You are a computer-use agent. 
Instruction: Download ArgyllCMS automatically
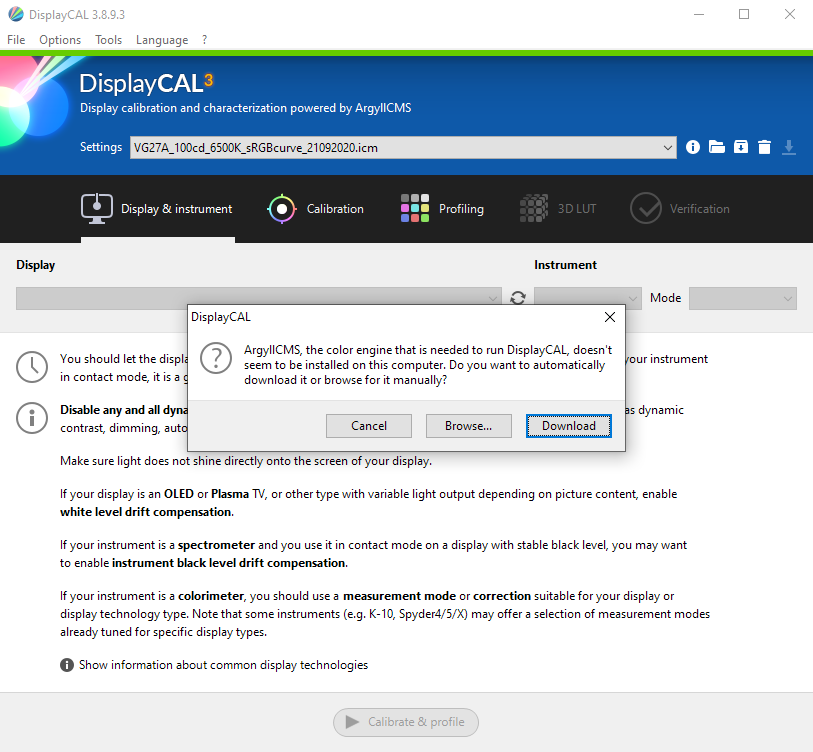coord(569,426)
